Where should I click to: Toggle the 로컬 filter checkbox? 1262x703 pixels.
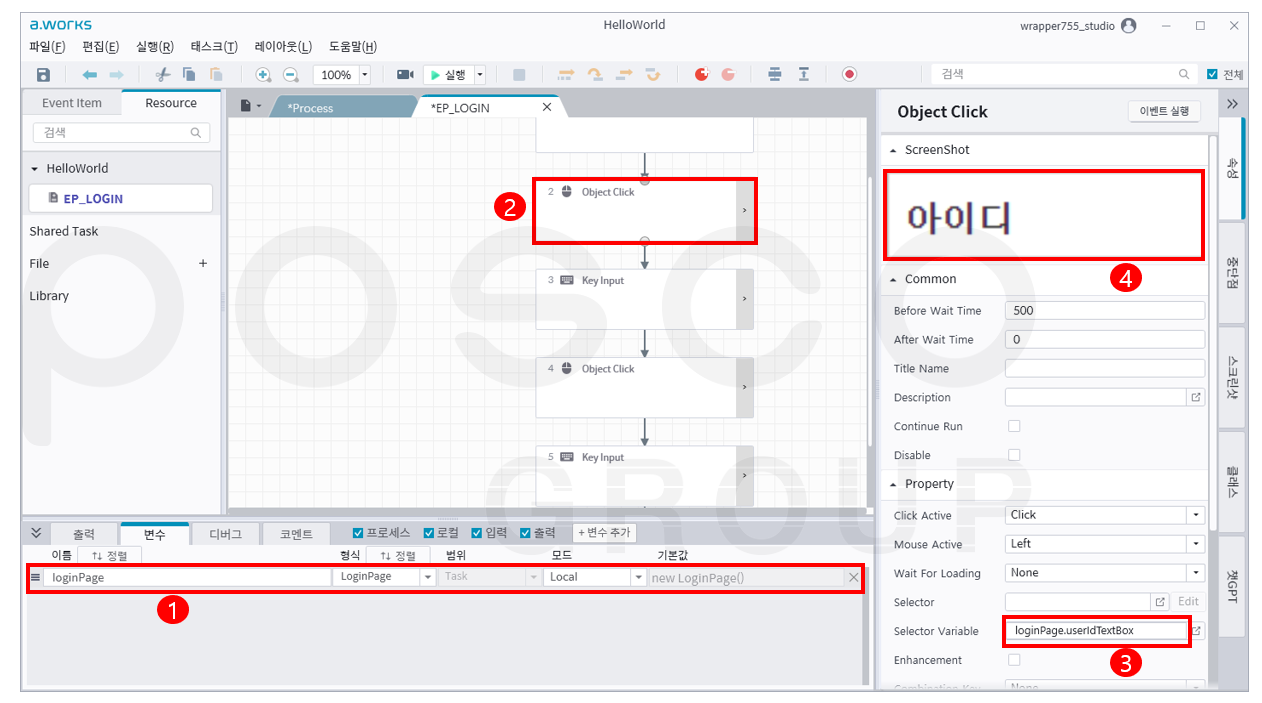tap(429, 533)
